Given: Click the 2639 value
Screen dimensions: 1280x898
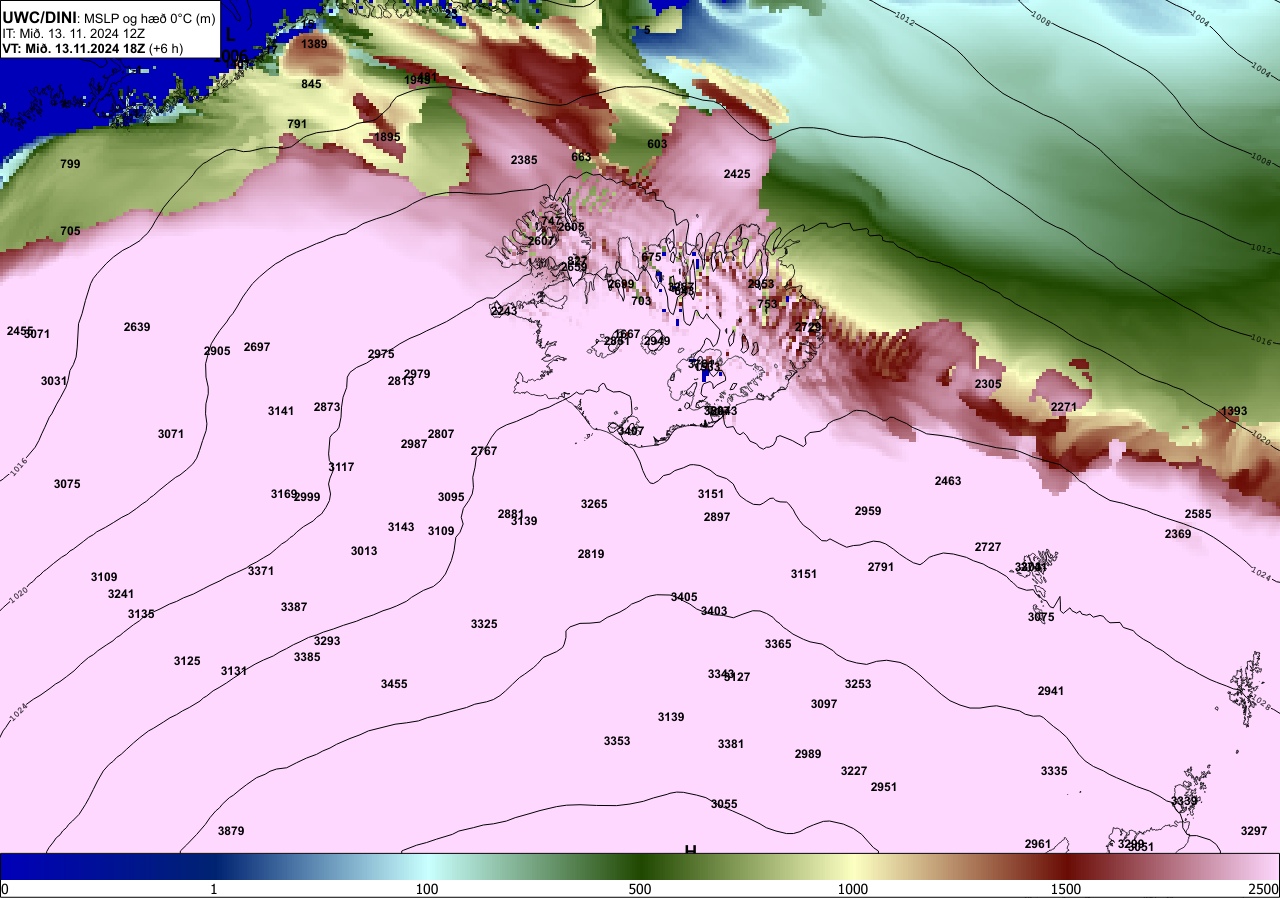Looking at the screenshot, I should click(137, 327).
